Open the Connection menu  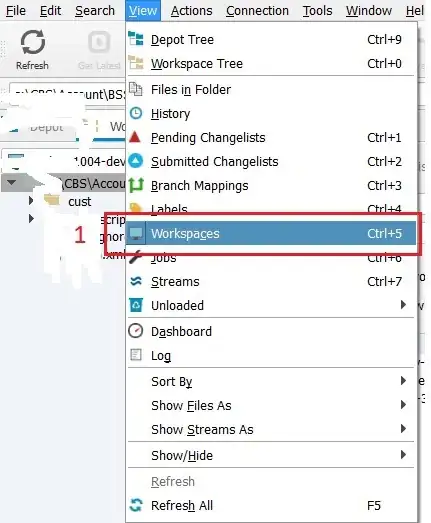click(257, 11)
